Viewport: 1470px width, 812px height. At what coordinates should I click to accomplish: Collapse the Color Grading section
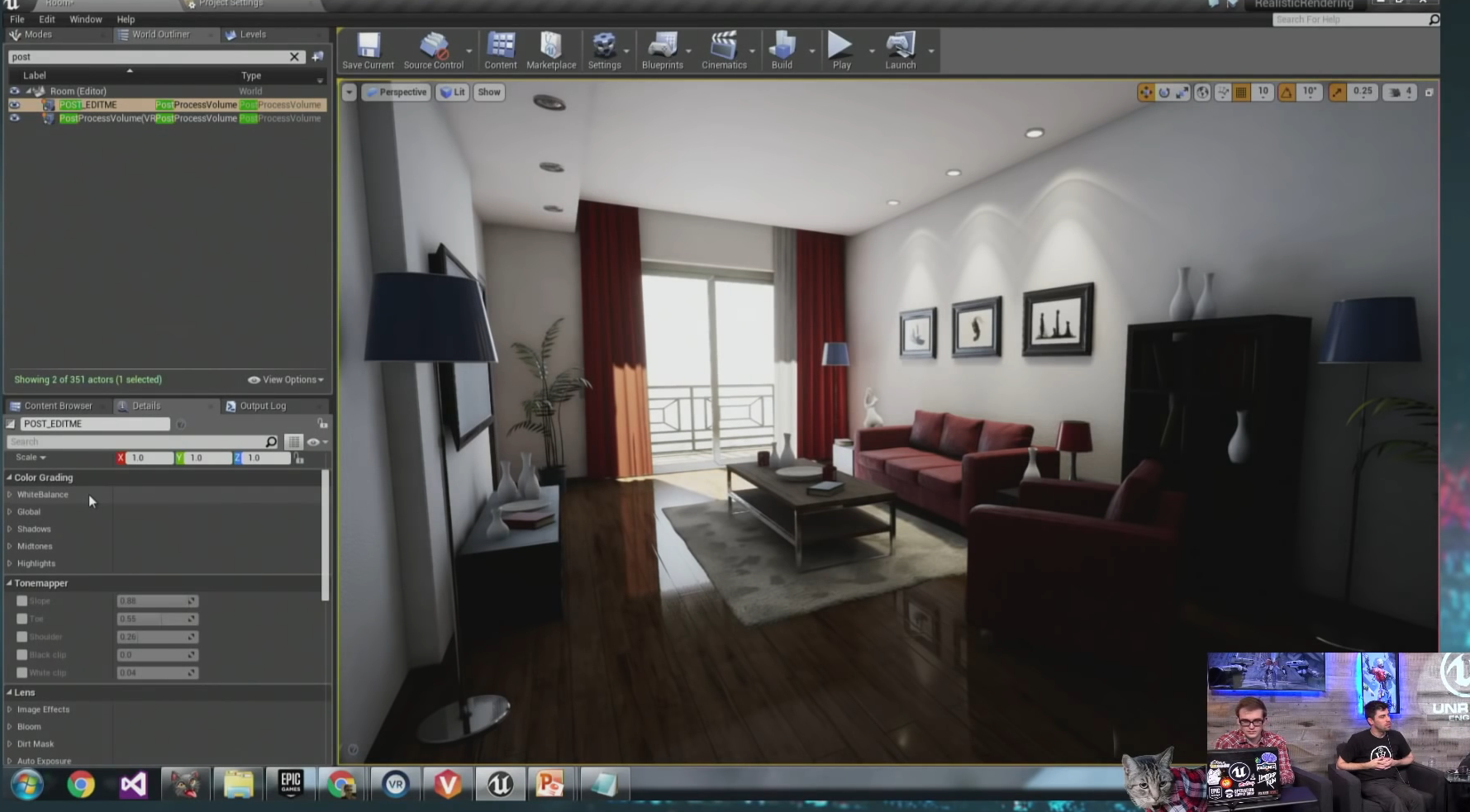(x=8, y=477)
